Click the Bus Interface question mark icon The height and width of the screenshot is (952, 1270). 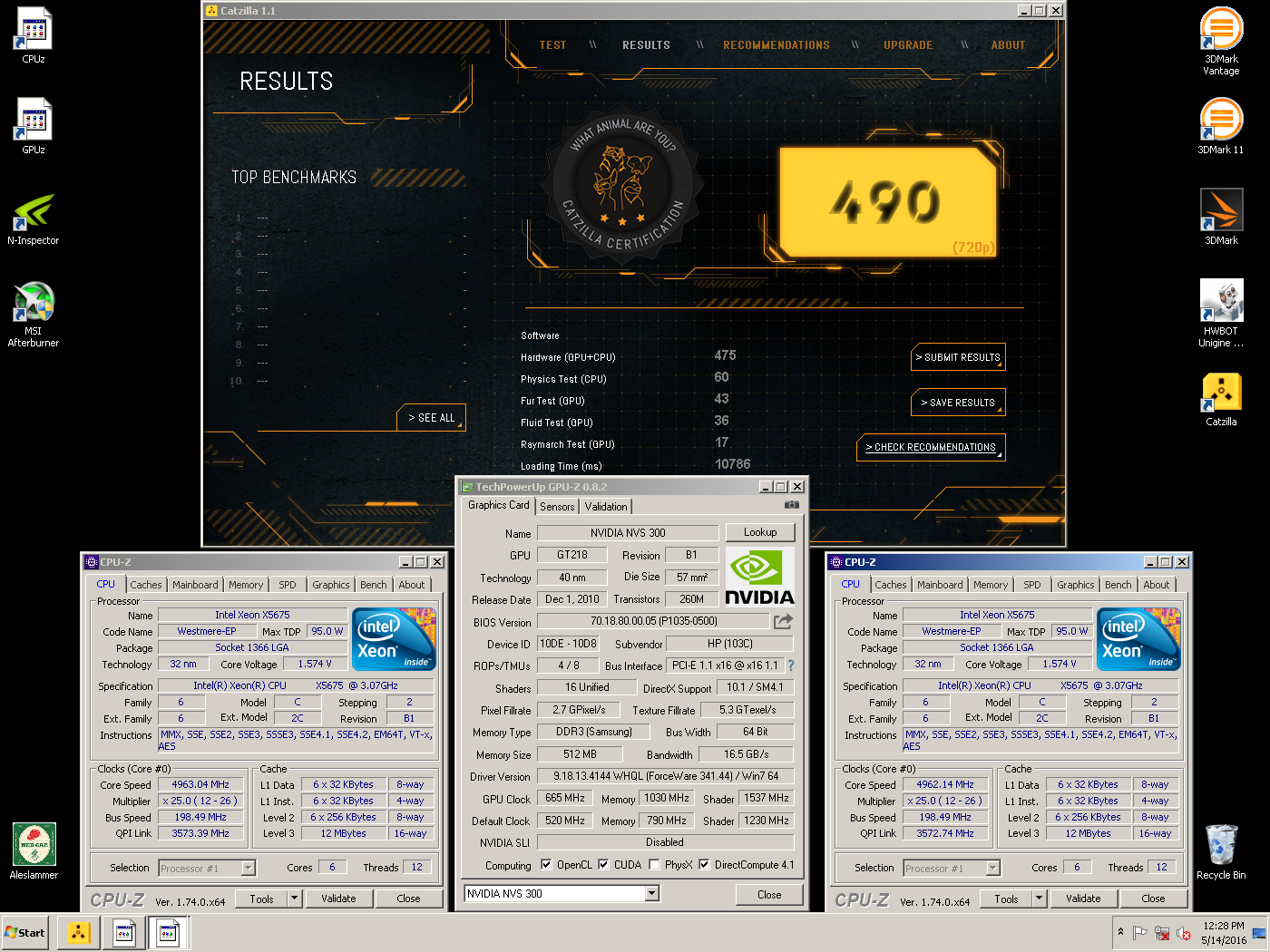tap(791, 665)
